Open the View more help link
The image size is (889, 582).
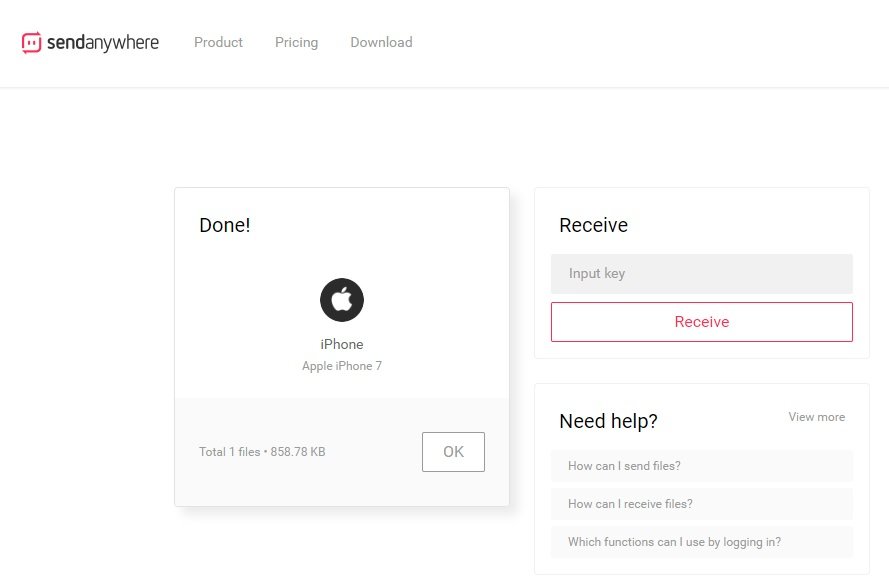(x=816, y=417)
